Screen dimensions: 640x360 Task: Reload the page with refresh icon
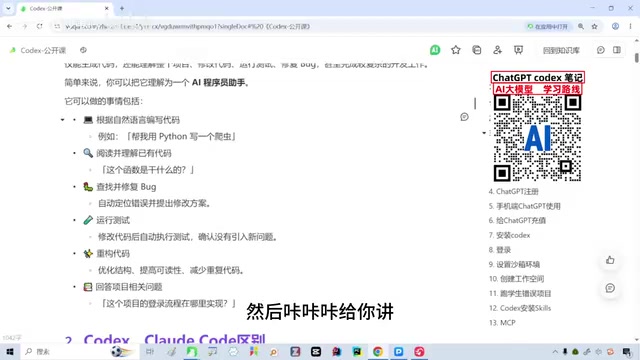pyautogui.click(x=40, y=26)
